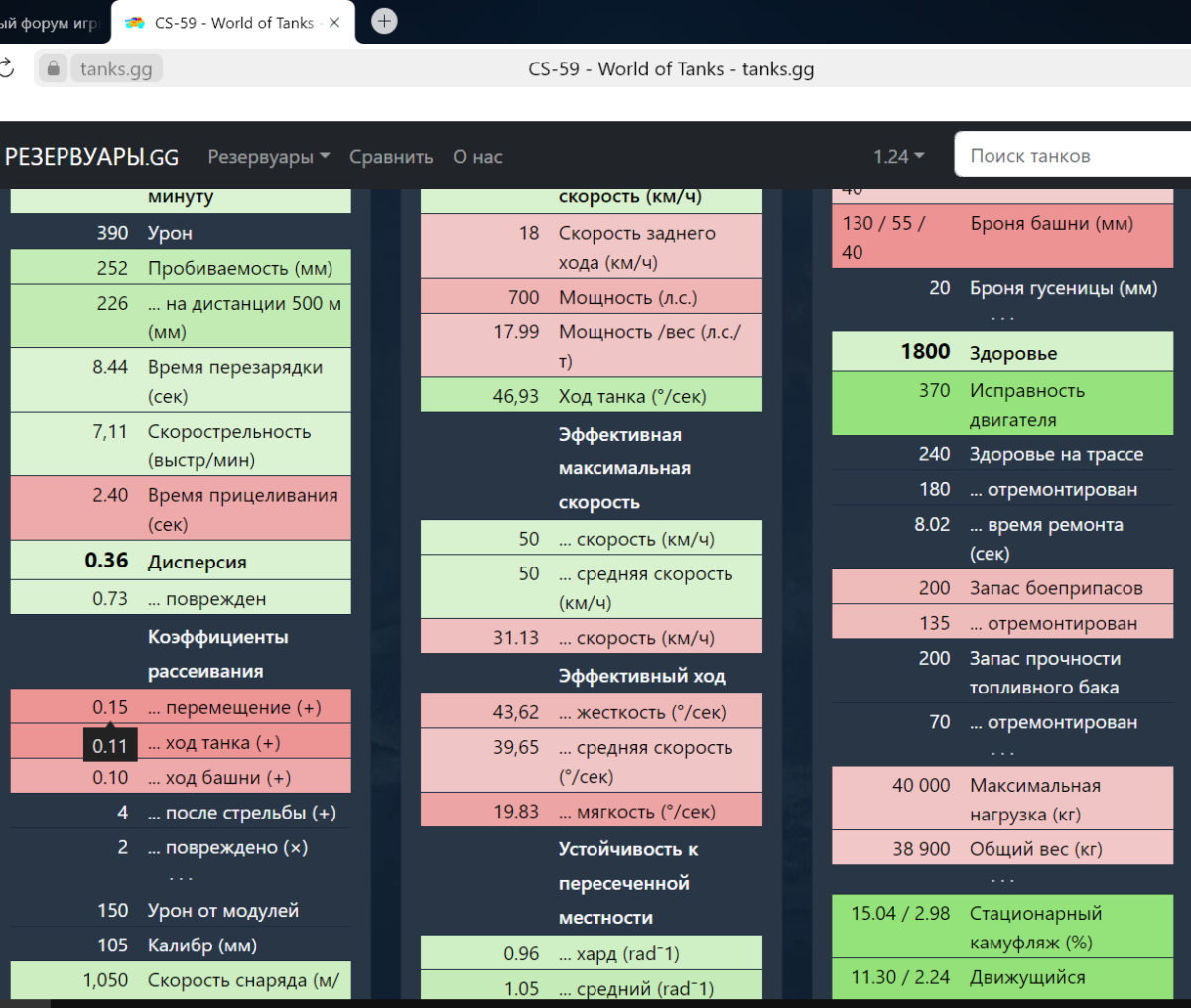Screen dimensions: 1191x1008
Task: Select Здоровье на трассе 240 row
Action: [x=1002, y=454]
